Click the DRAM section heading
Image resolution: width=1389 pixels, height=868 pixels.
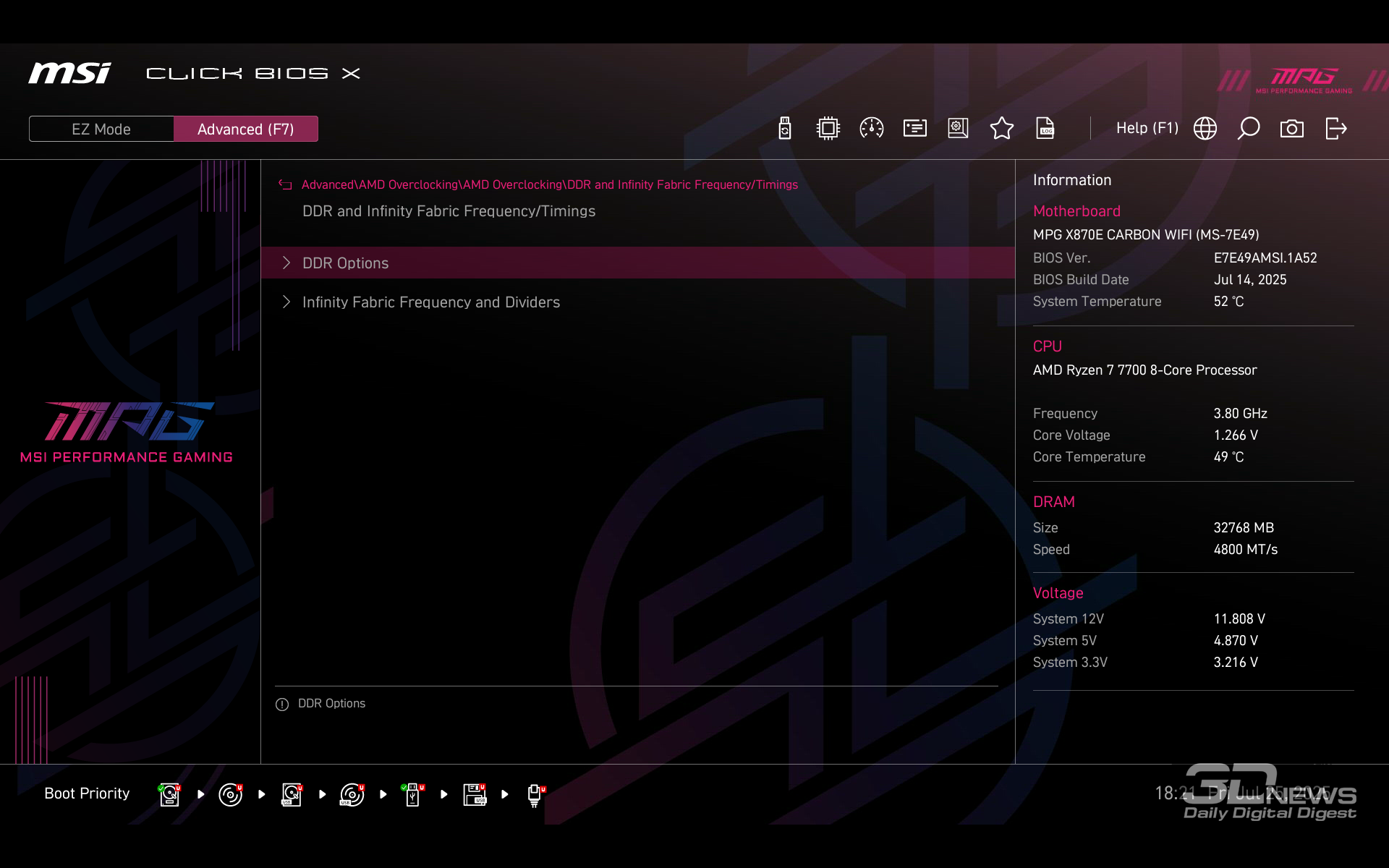(x=1053, y=502)
